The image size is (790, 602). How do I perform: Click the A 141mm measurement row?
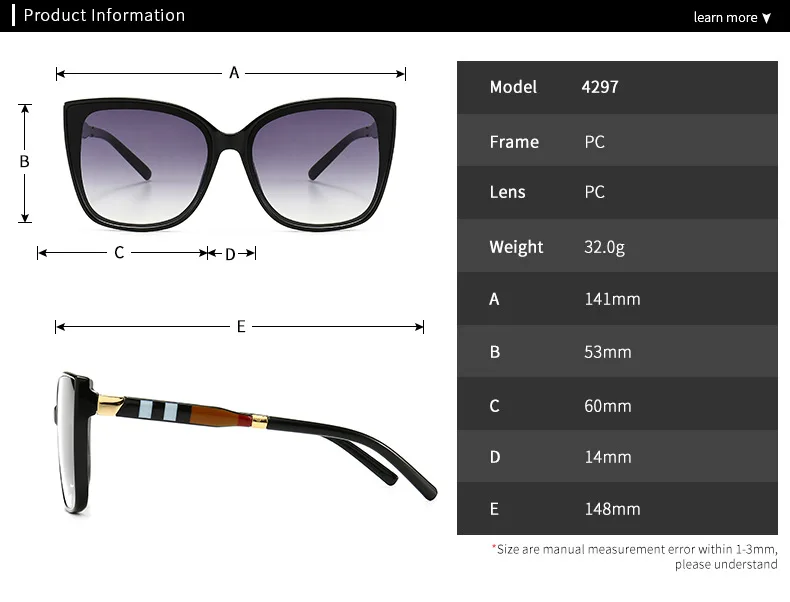coord(617,299)
